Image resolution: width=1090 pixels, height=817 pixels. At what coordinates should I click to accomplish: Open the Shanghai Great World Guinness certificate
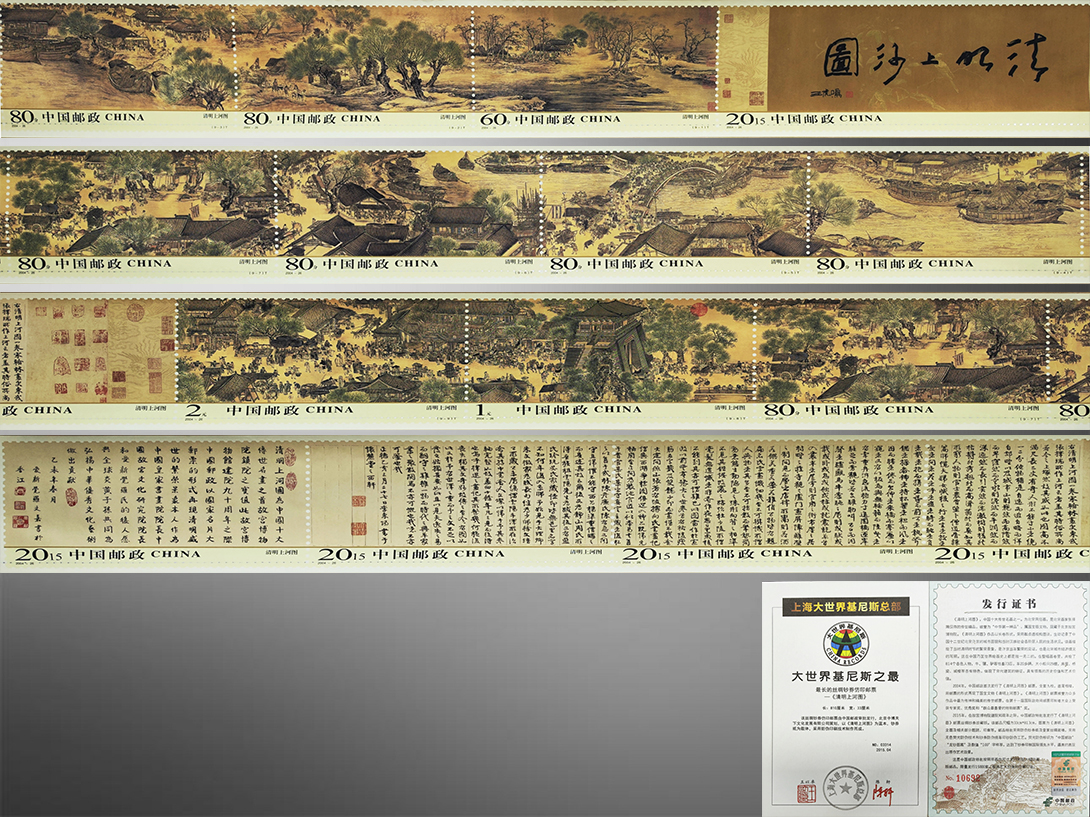pyautogui.click(x=845, y=698)
